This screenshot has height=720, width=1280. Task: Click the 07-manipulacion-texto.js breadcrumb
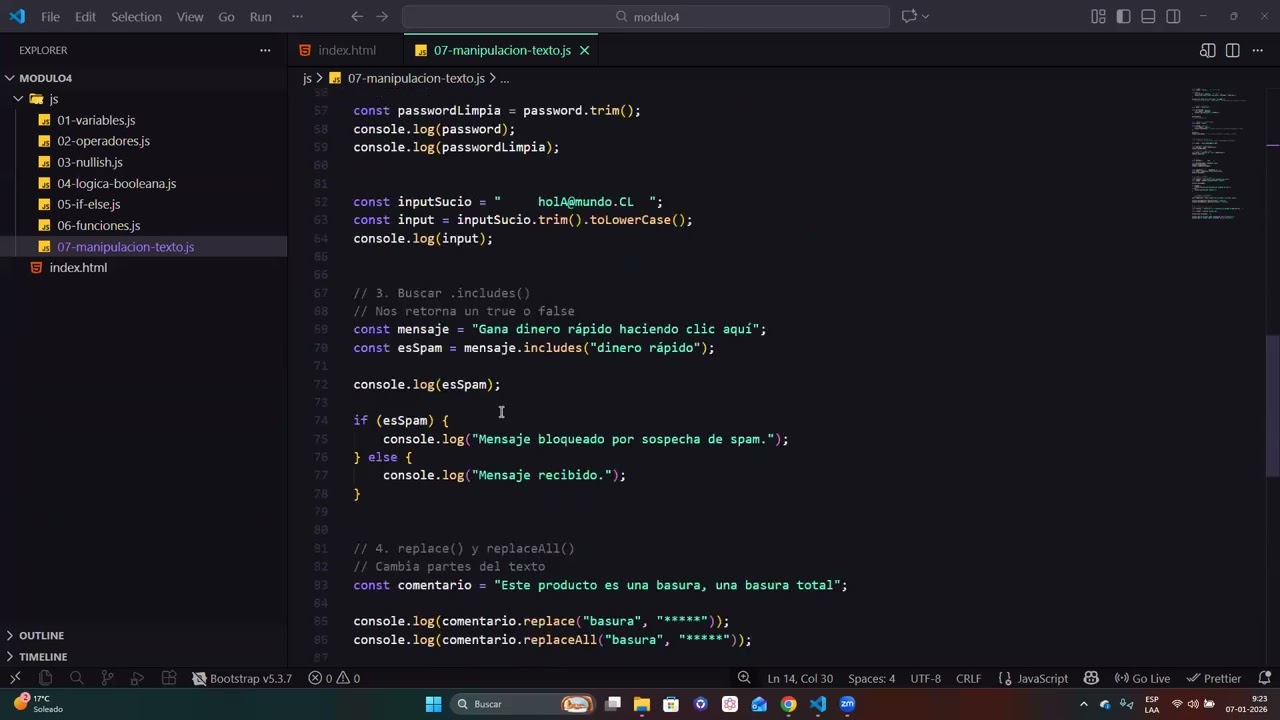point(415,78)
